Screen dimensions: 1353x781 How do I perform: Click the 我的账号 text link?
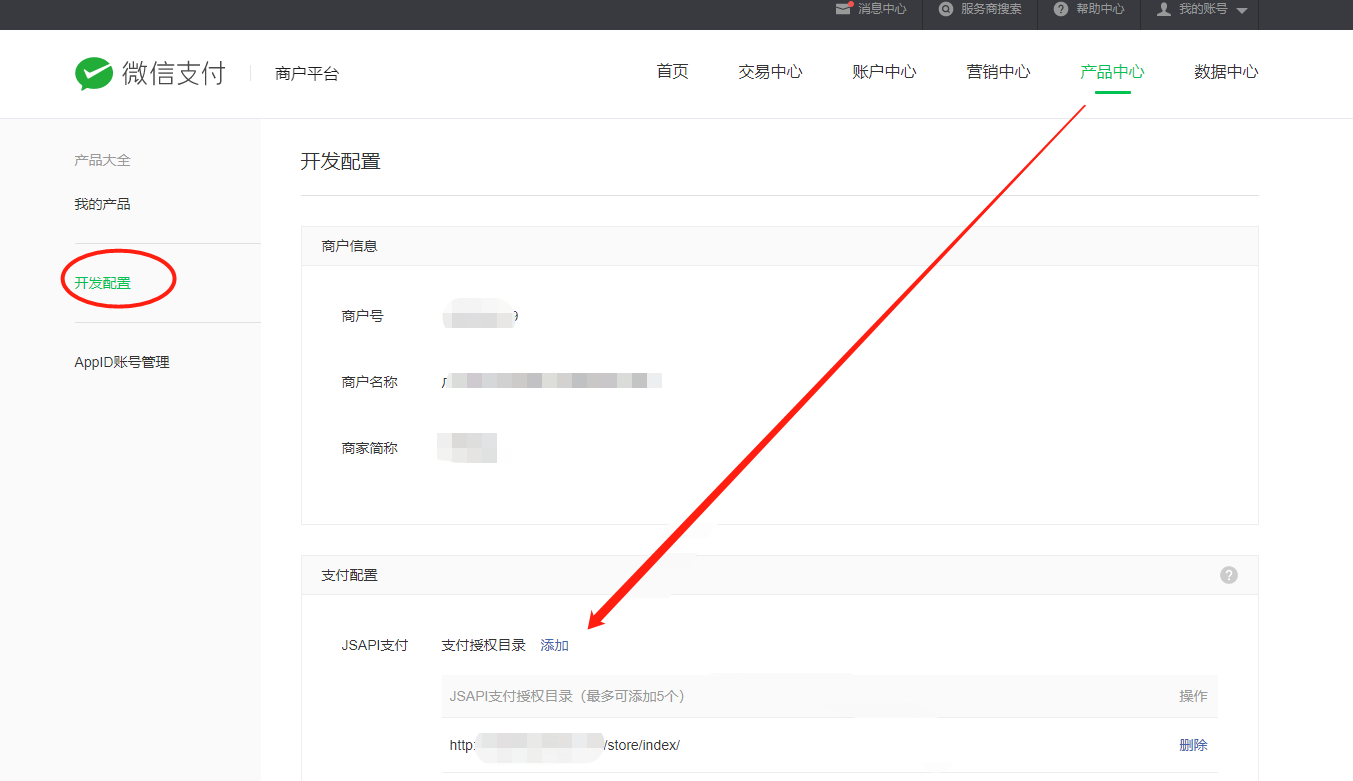[x=1203, y=9]
